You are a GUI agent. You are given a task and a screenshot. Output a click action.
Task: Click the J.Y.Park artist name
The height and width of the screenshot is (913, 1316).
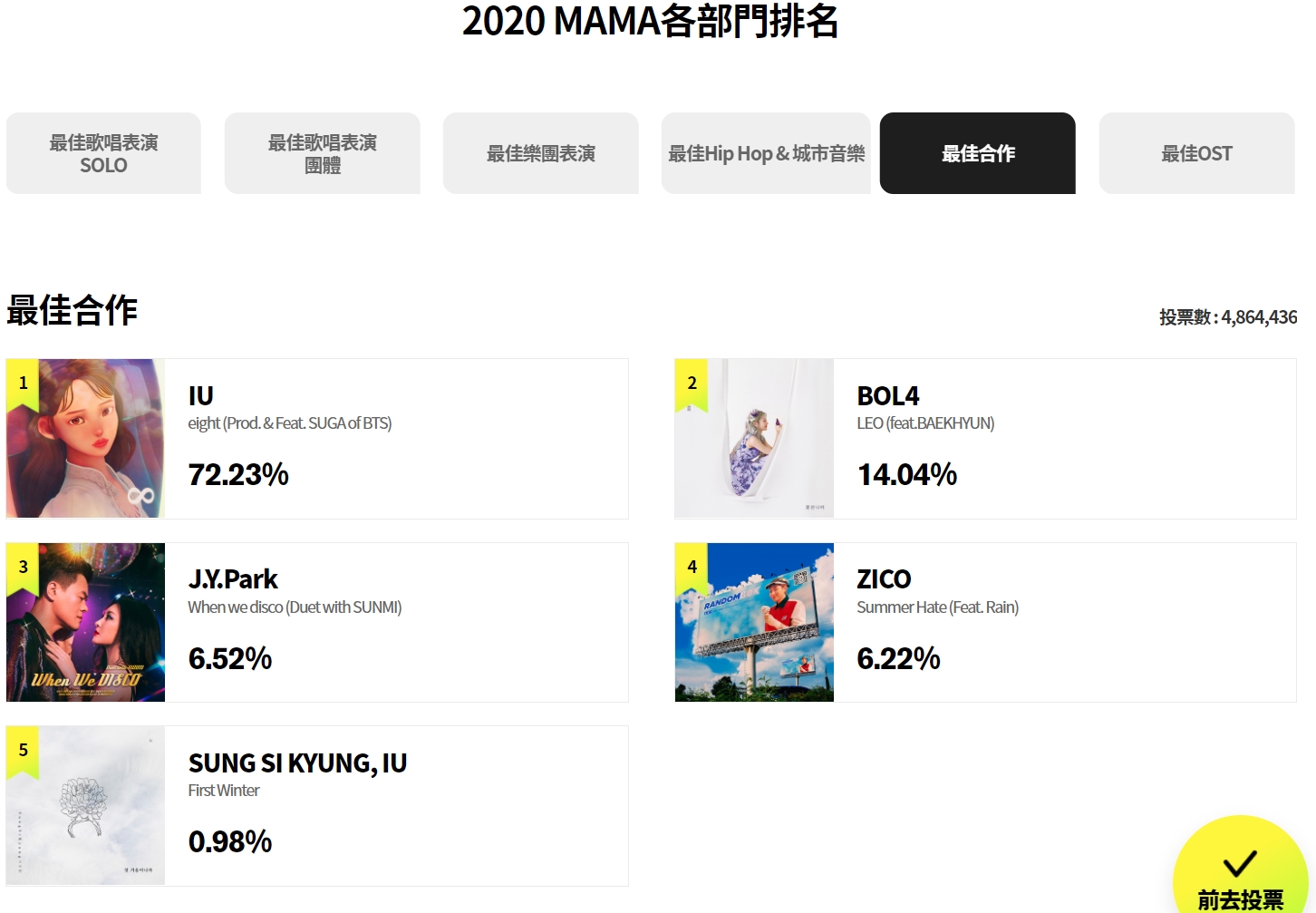tap(233, 579)
